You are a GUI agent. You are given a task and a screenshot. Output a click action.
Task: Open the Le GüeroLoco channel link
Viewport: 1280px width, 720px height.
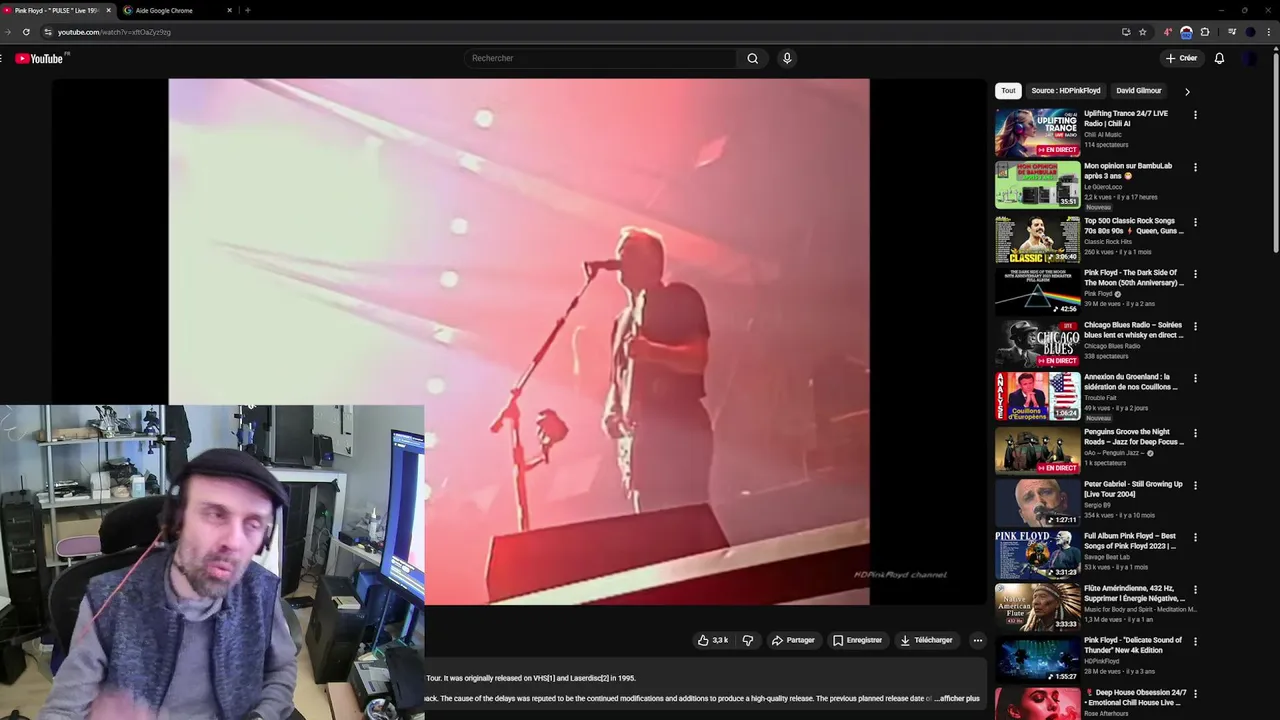(x=1103, y=187)
